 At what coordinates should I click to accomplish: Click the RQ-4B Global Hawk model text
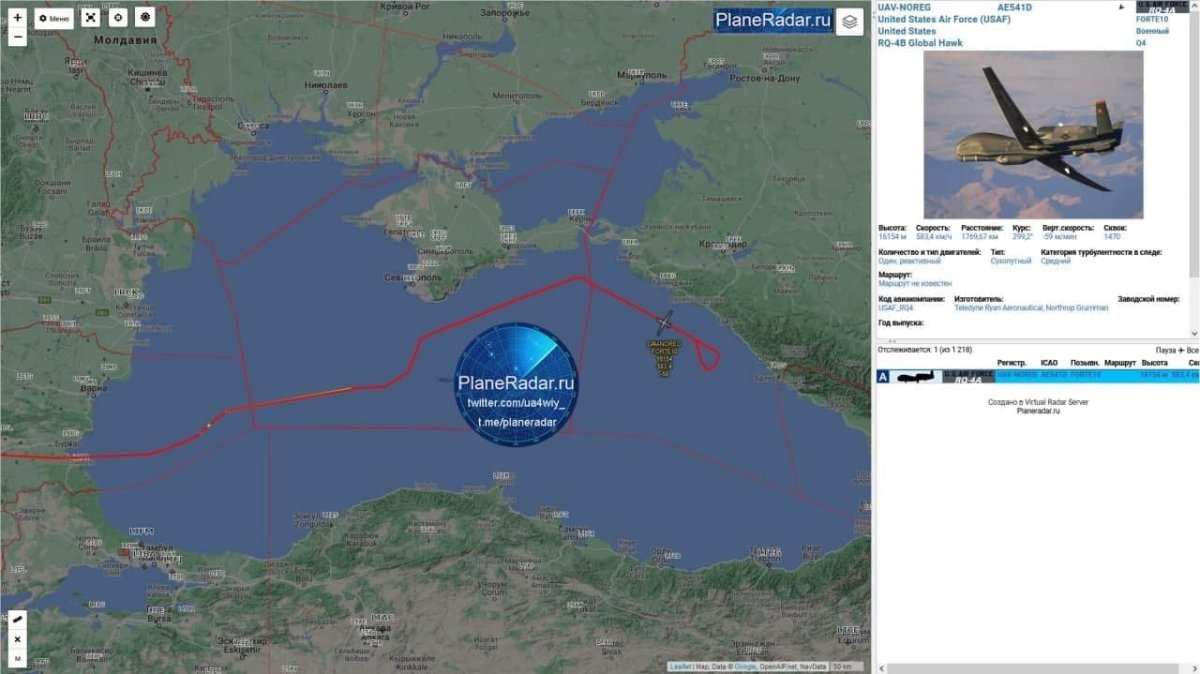[919, 43]
